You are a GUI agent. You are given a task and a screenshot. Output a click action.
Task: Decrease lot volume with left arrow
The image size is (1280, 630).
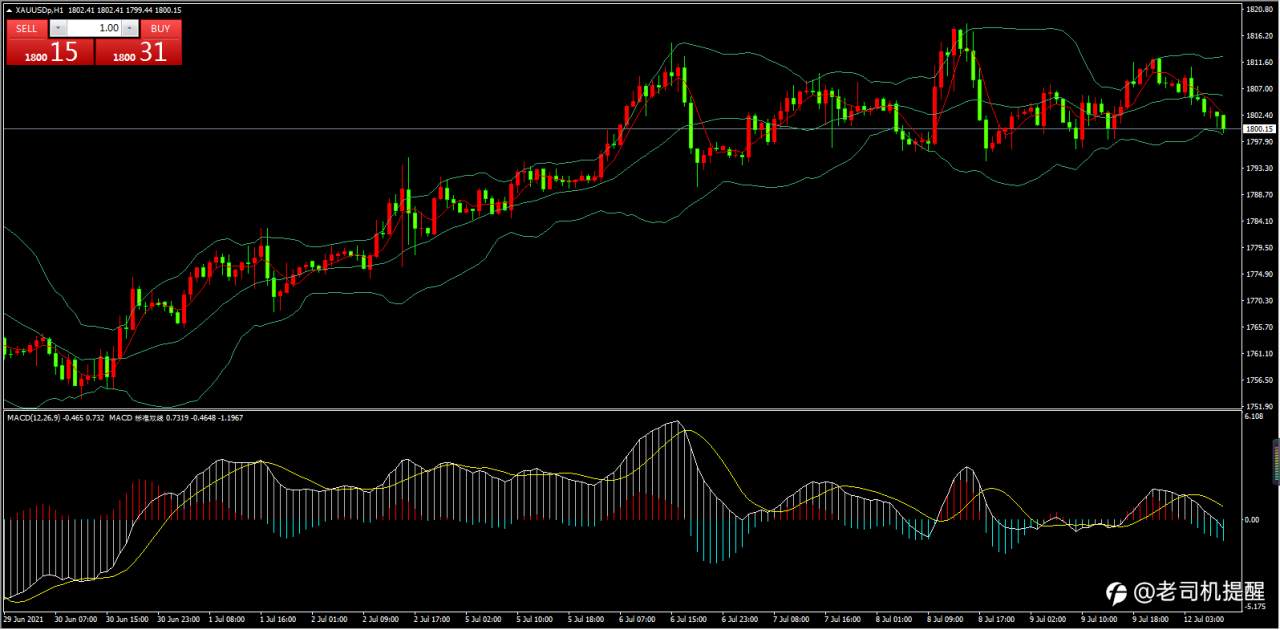click(58, 29)
